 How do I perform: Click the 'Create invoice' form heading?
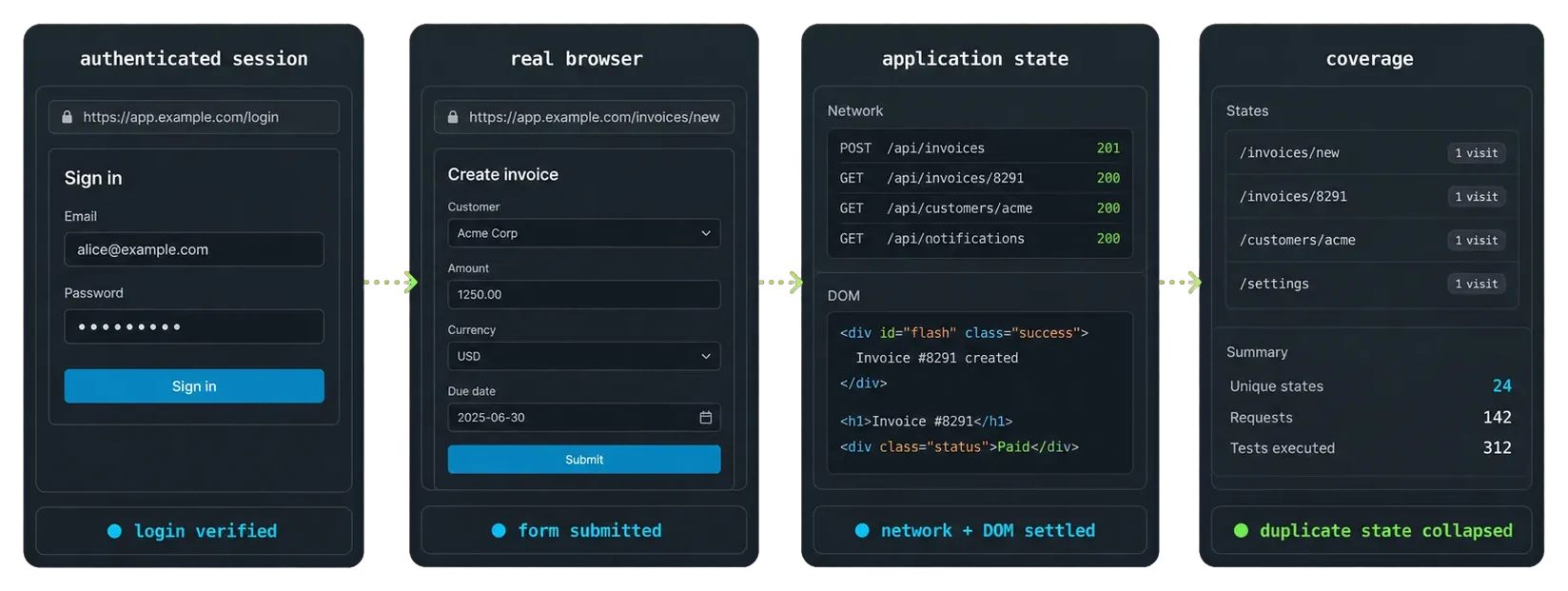pos(503,175)
